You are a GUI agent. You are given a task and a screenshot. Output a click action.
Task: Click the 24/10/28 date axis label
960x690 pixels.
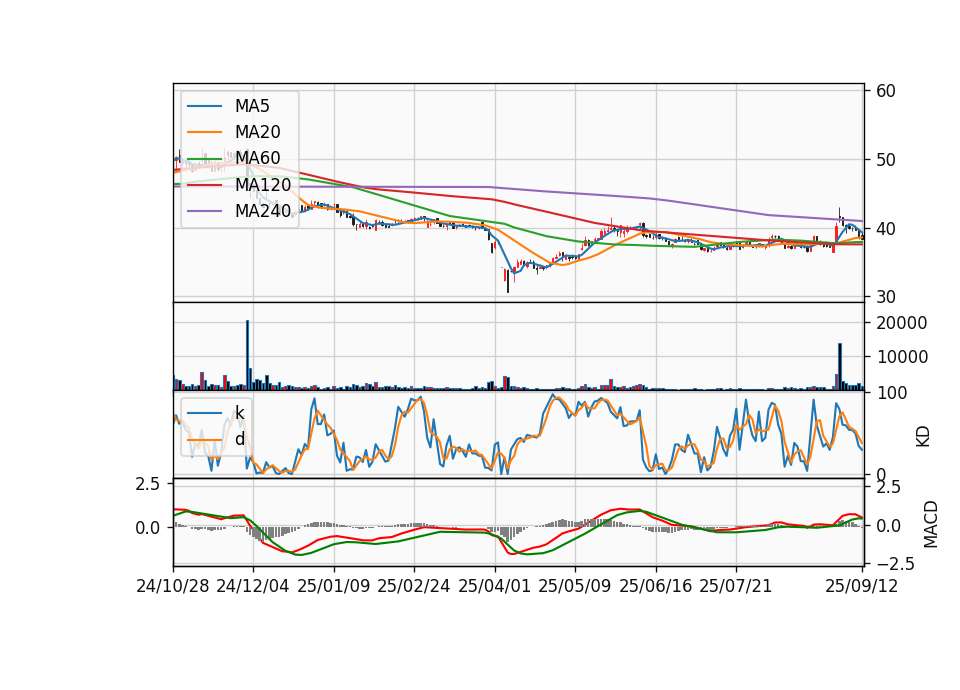[x=173, y=586]
